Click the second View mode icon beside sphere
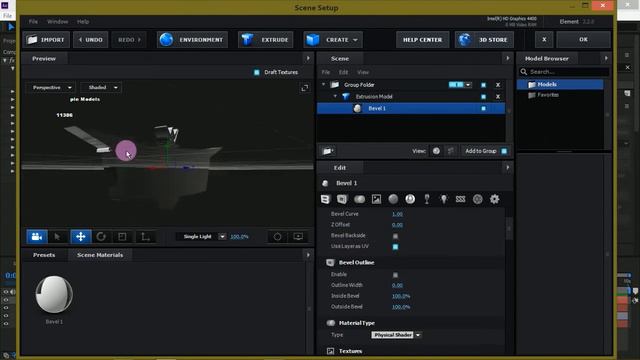 (451, 151)
